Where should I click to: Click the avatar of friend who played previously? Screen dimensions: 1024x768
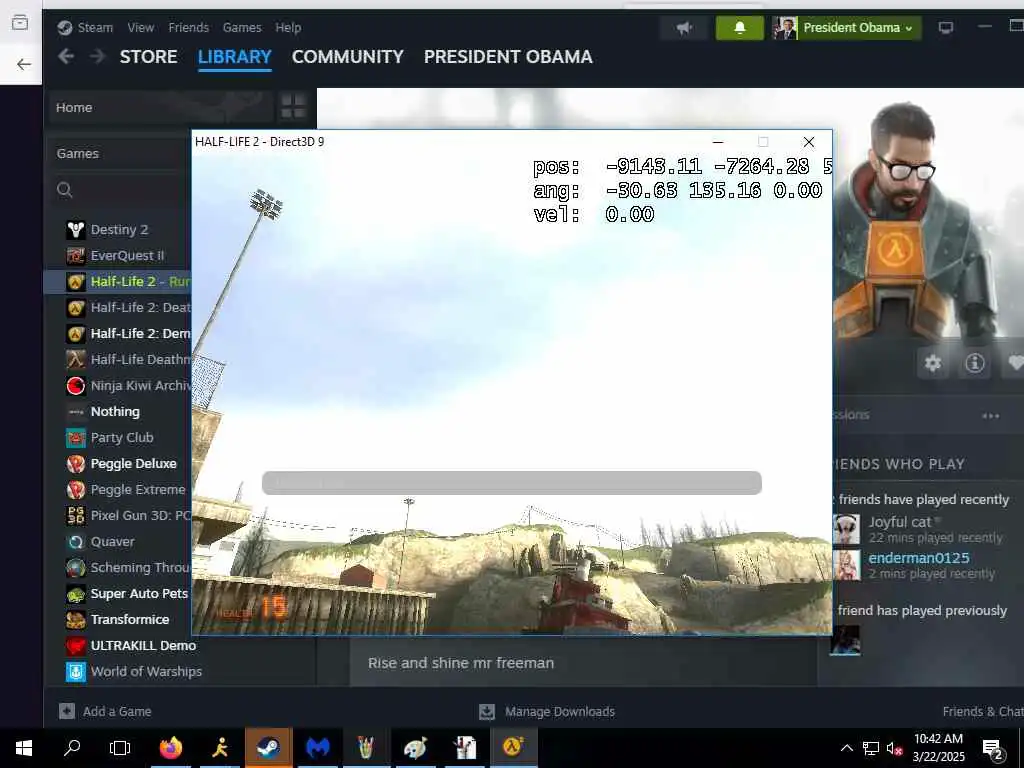pos(846,639)
